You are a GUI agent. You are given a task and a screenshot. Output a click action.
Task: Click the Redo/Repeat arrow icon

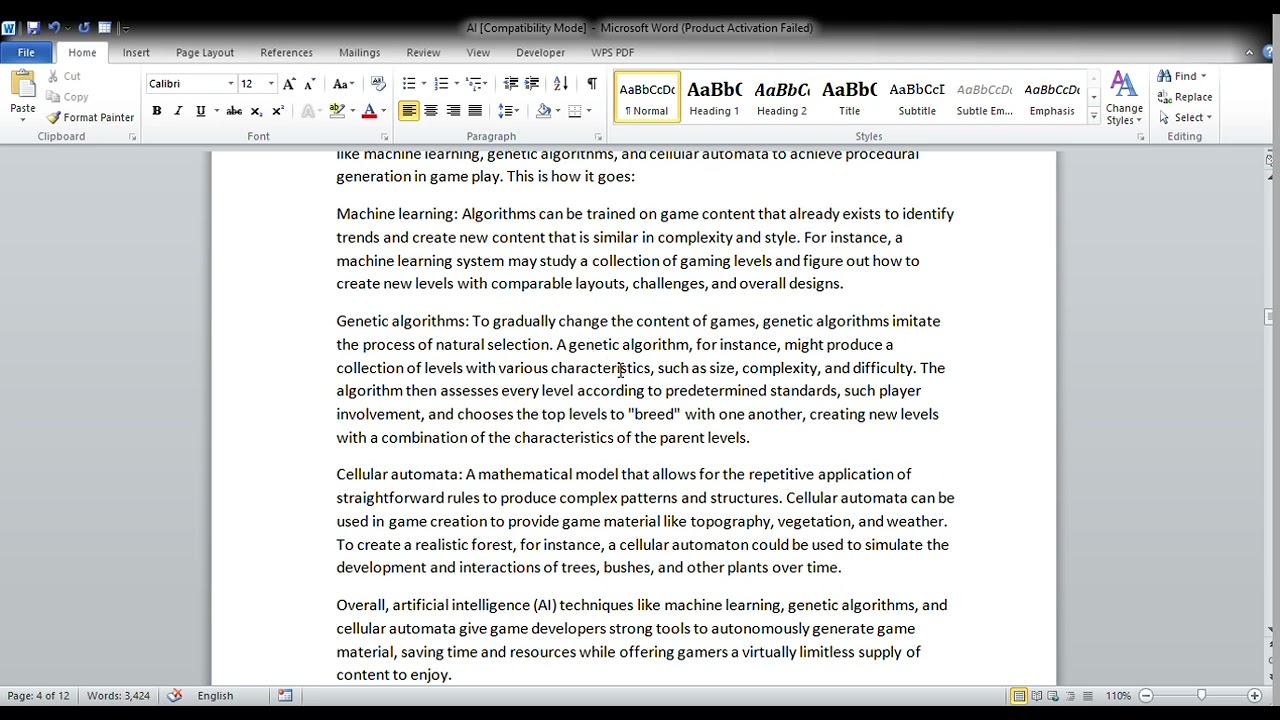(x=84, y=28)
